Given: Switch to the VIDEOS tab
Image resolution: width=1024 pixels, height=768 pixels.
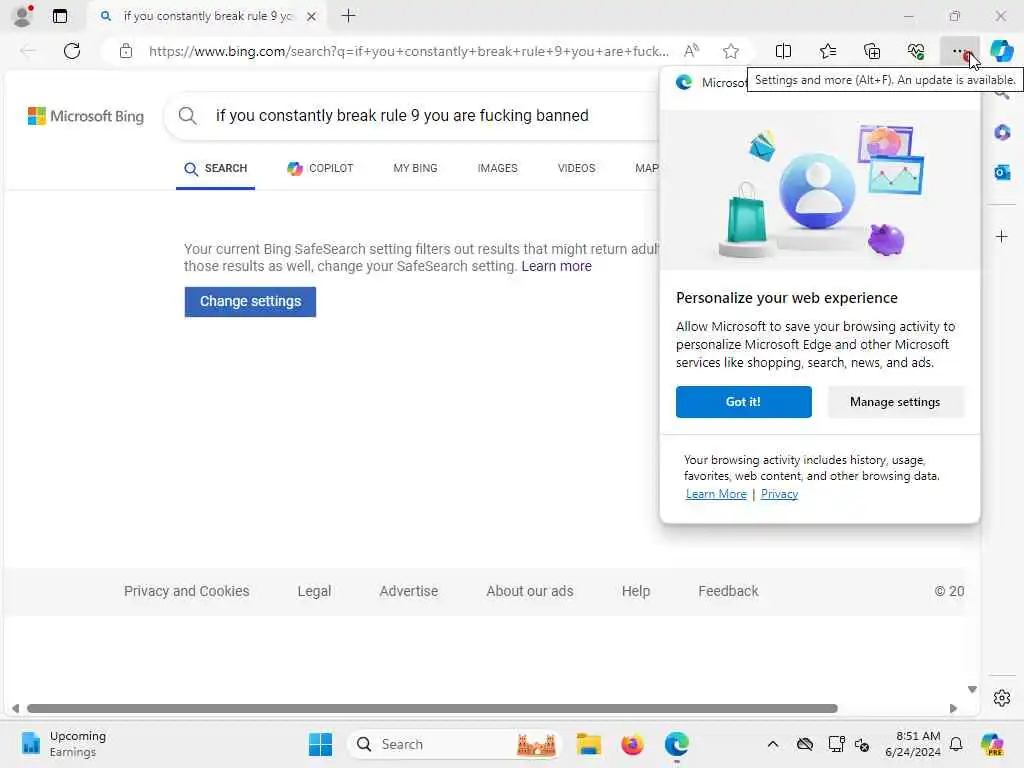Looking at the screenshot, I should 577,168.
